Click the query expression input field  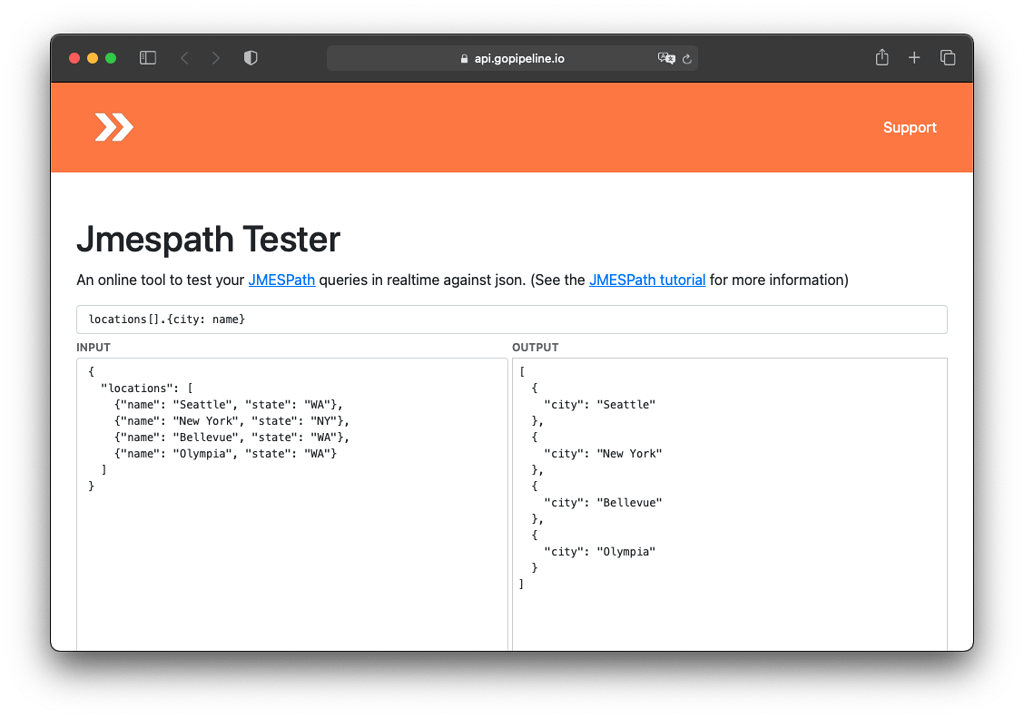(512, 319)
